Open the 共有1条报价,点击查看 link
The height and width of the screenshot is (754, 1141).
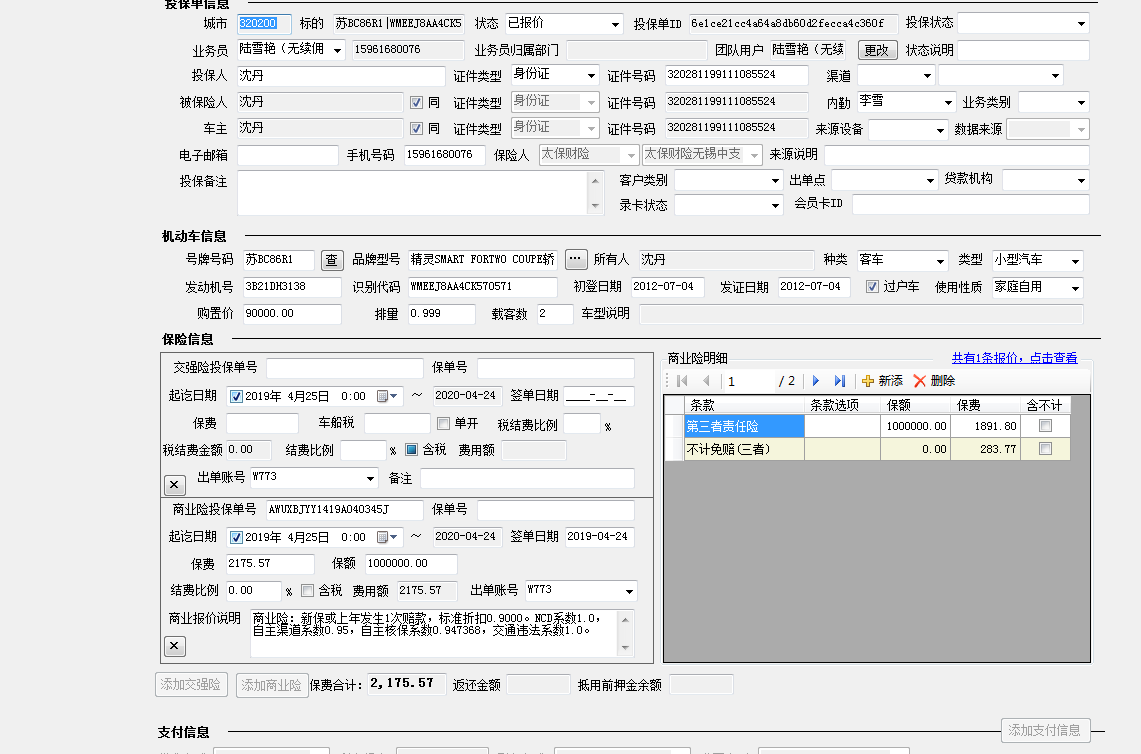1014,358
